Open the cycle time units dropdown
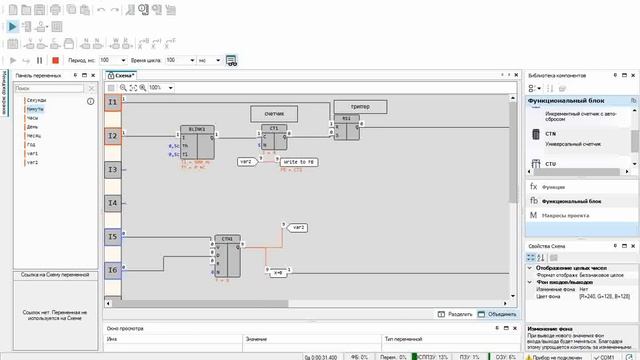 click(218, 60)
